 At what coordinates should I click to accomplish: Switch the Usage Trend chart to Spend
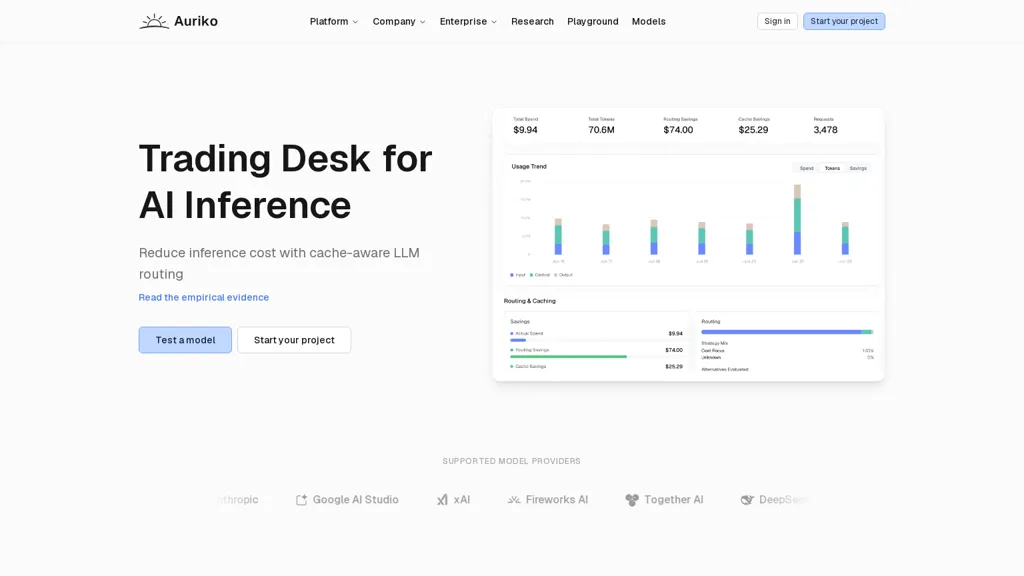coord(807,168)
